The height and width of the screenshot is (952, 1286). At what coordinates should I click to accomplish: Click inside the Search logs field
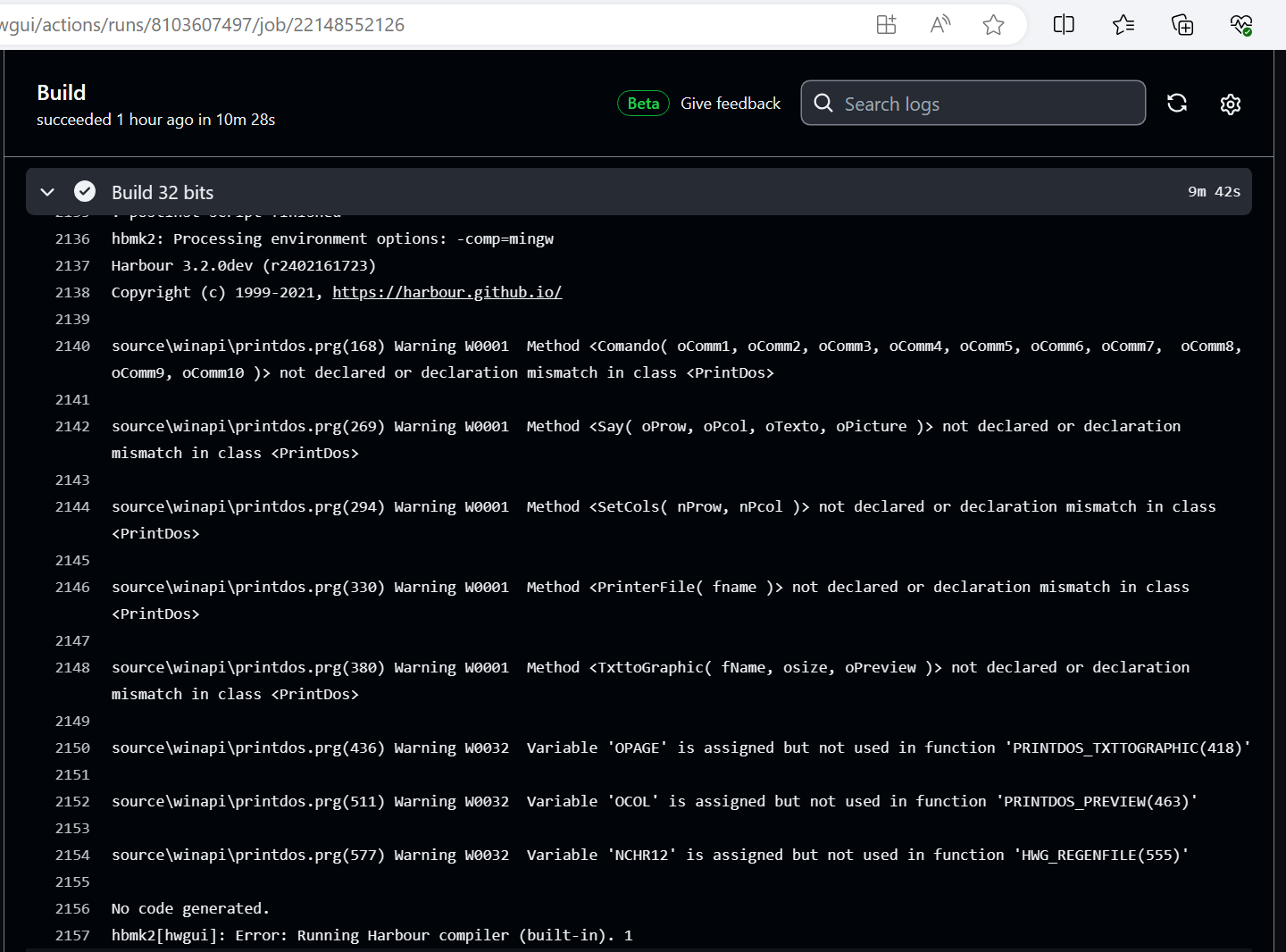(982, 104)
